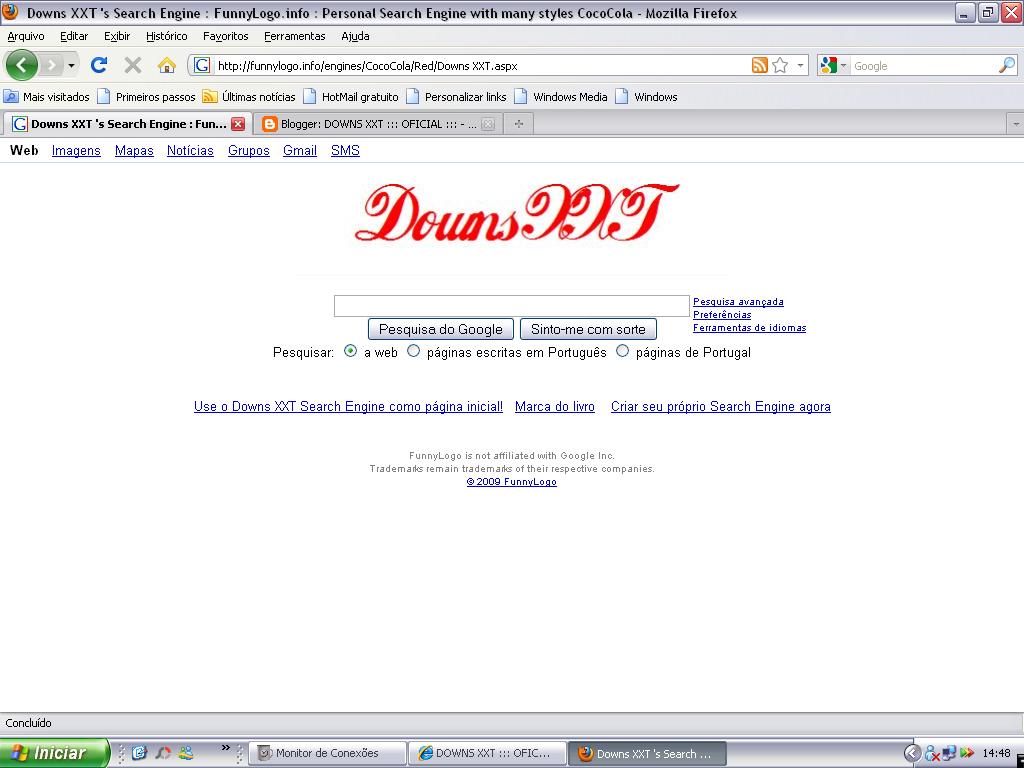
Task: Click the Stop loading X icon
Action: tap(133, 65)
